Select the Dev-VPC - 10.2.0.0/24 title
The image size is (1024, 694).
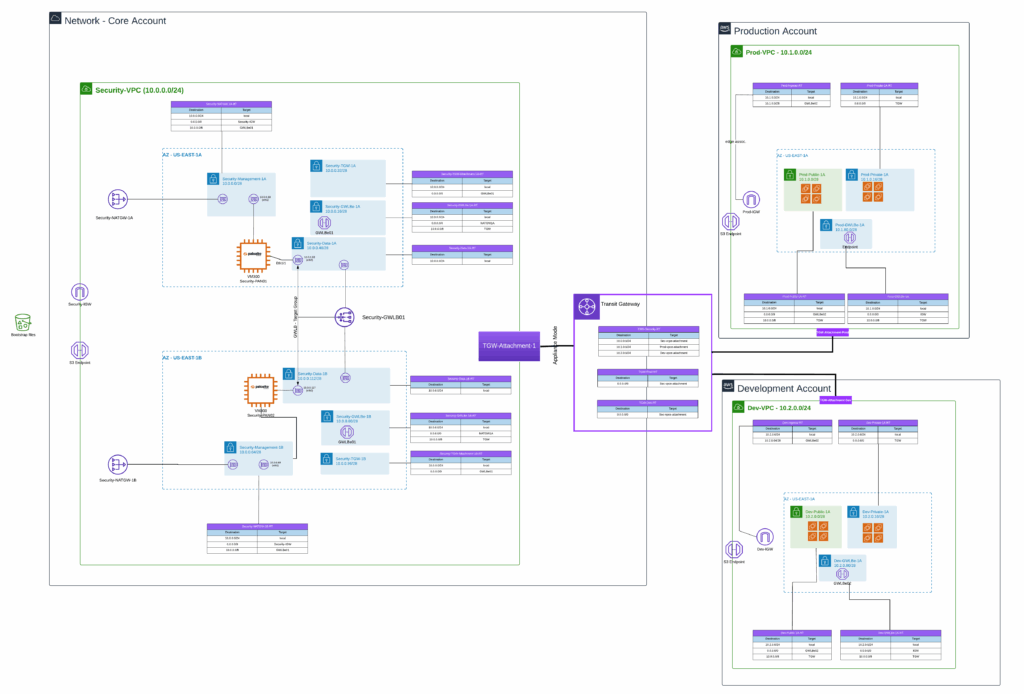(780, 407)
